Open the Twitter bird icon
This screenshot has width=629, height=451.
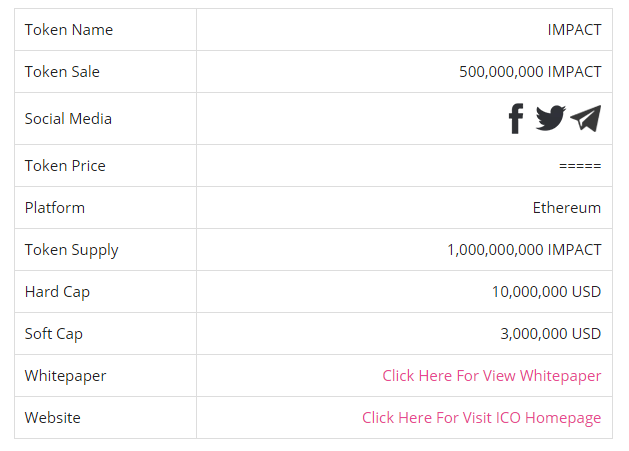550,118
